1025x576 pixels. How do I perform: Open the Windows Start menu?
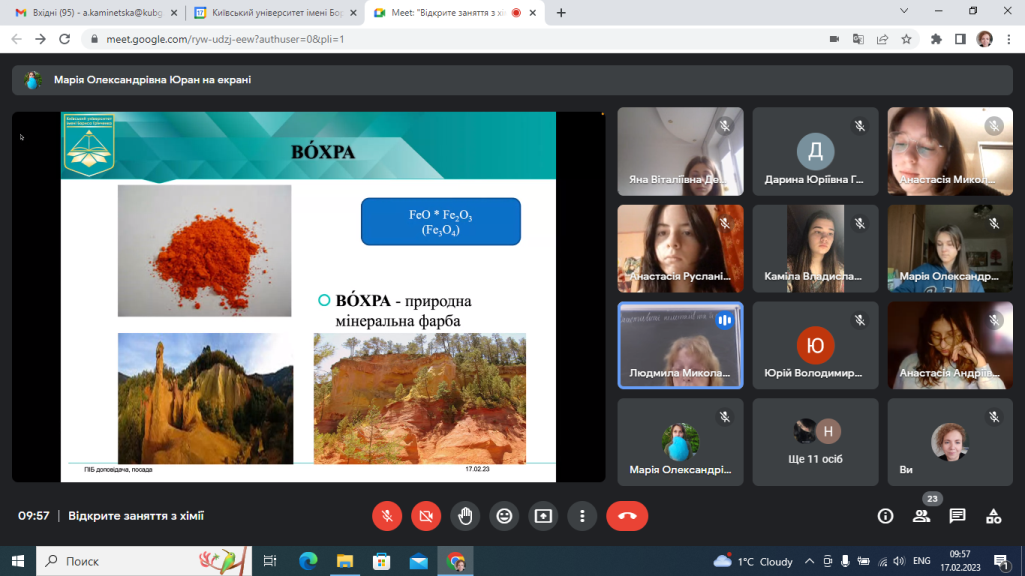tap(18, 561)
